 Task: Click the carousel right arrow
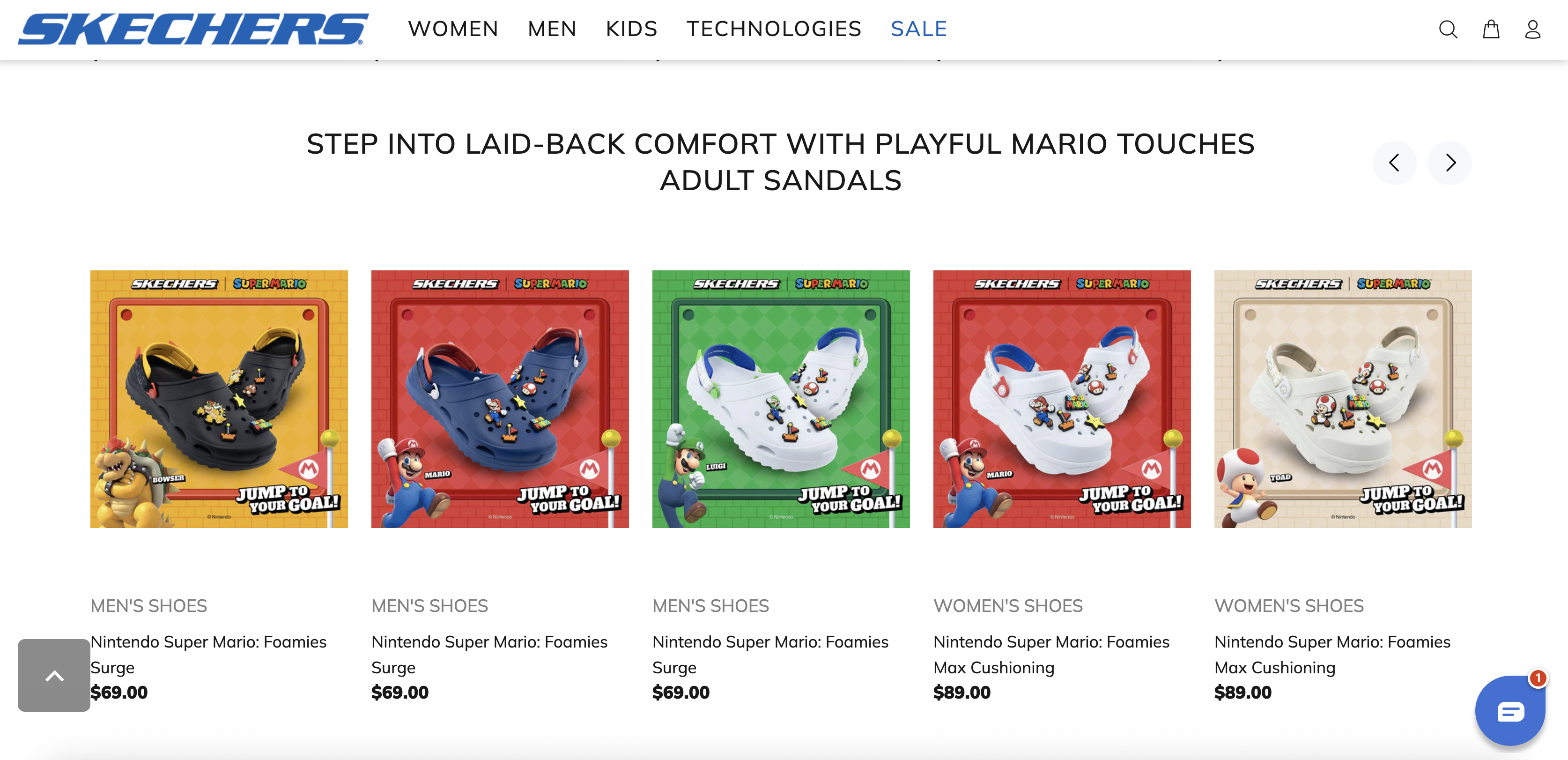pyautogui.click(x=1450, y=163)
